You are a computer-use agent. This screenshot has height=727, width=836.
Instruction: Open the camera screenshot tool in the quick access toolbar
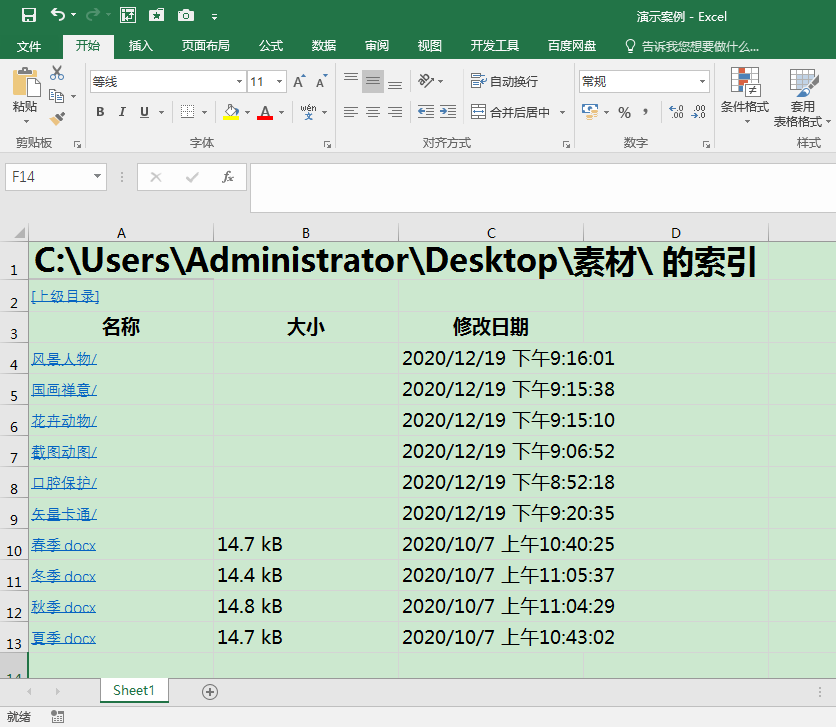[x=186, y=15]
